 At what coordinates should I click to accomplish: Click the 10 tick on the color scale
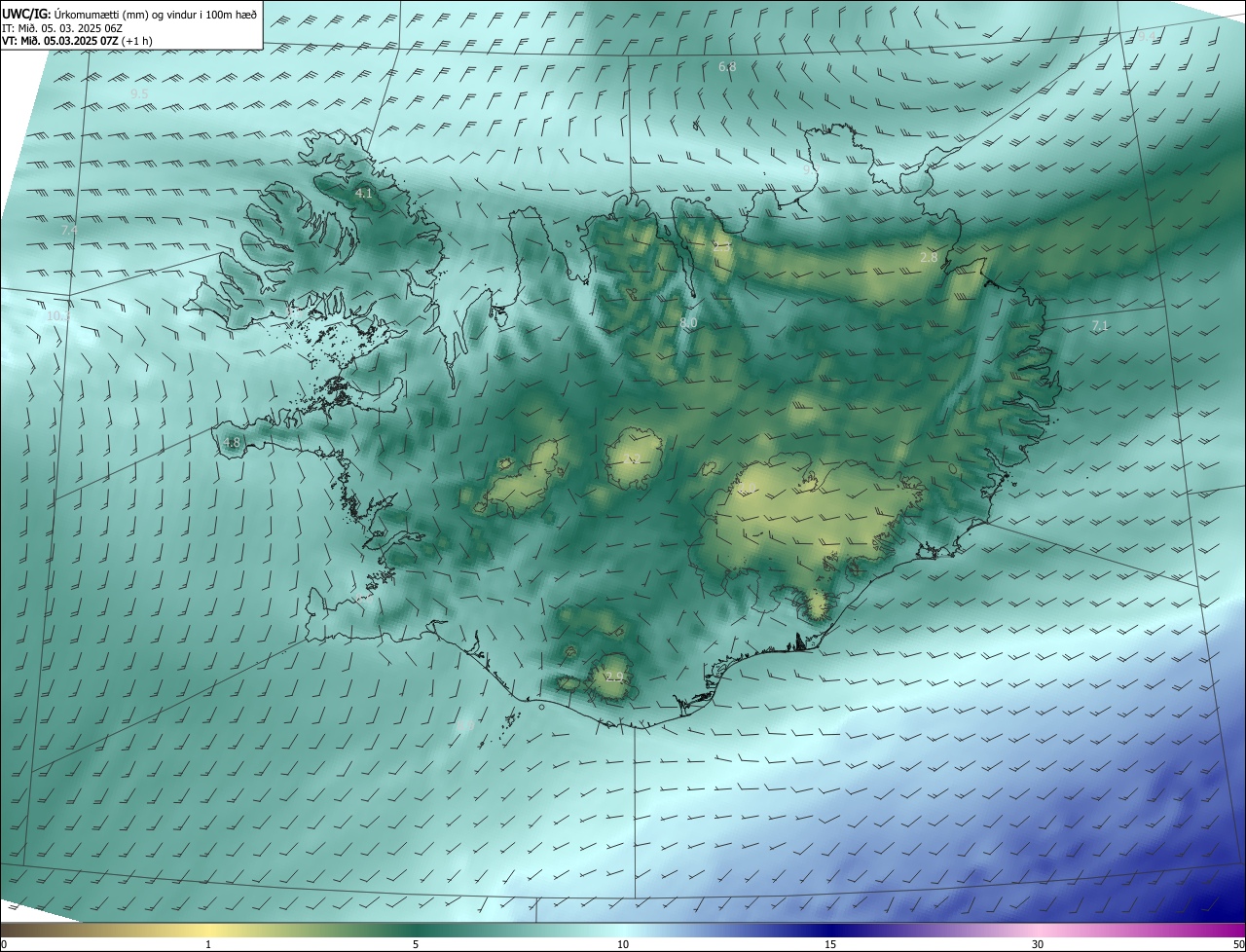click(623, 944)
